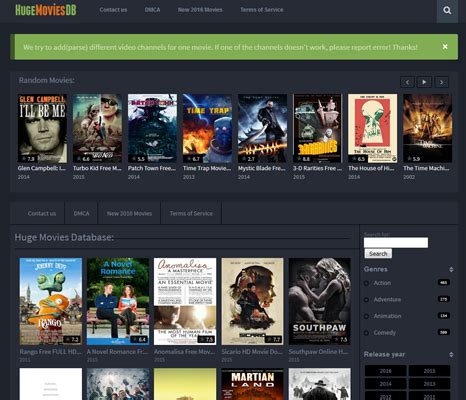Click the Mystic Blade Fre... title link
The width and height of the screenshot is (466, 400).
click(x=262, y=168)
